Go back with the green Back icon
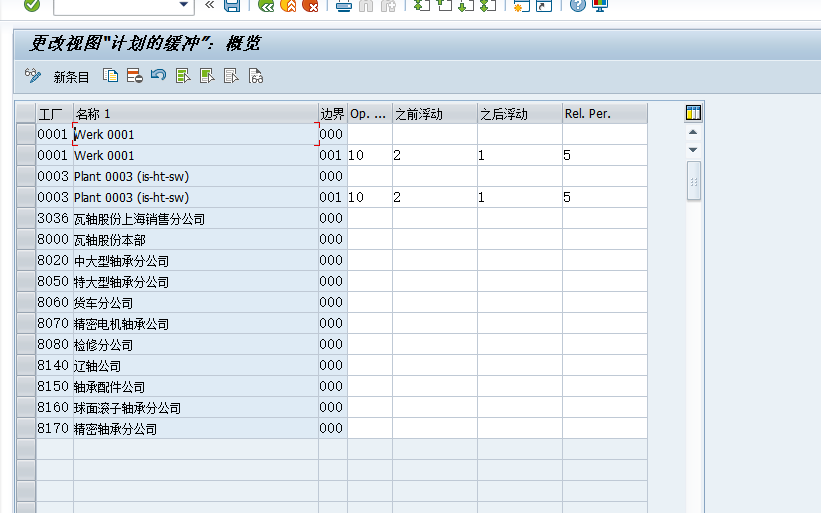821x513 pixels. [x=266, y=5]
